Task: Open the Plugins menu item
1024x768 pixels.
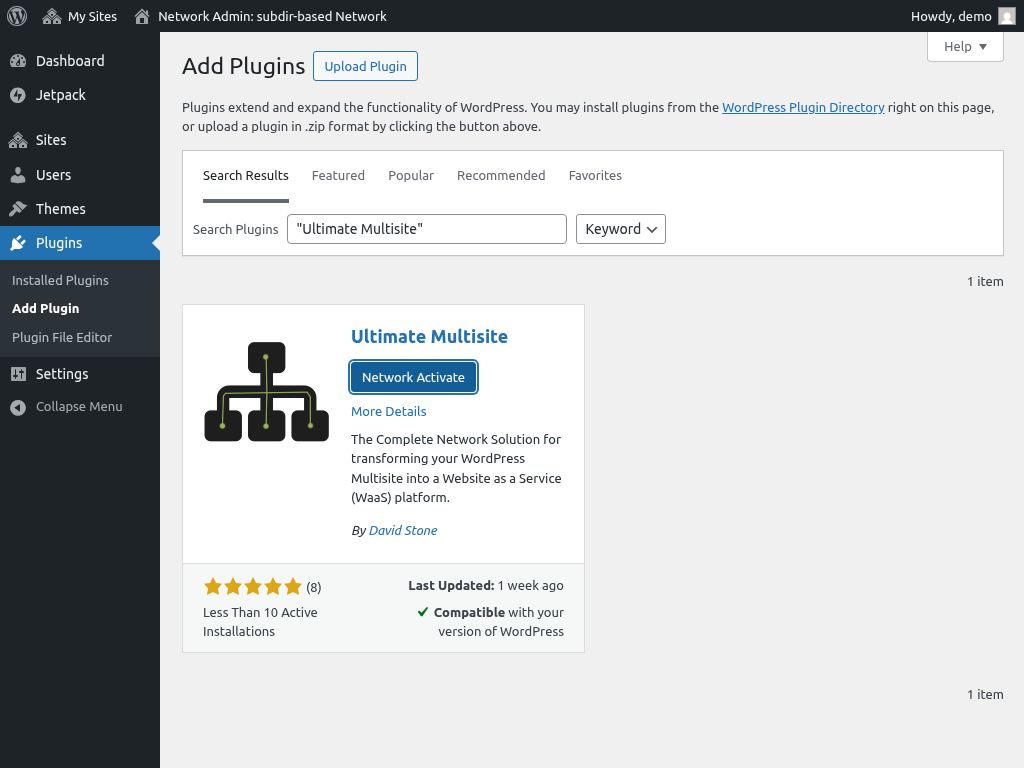Action: 80,243
